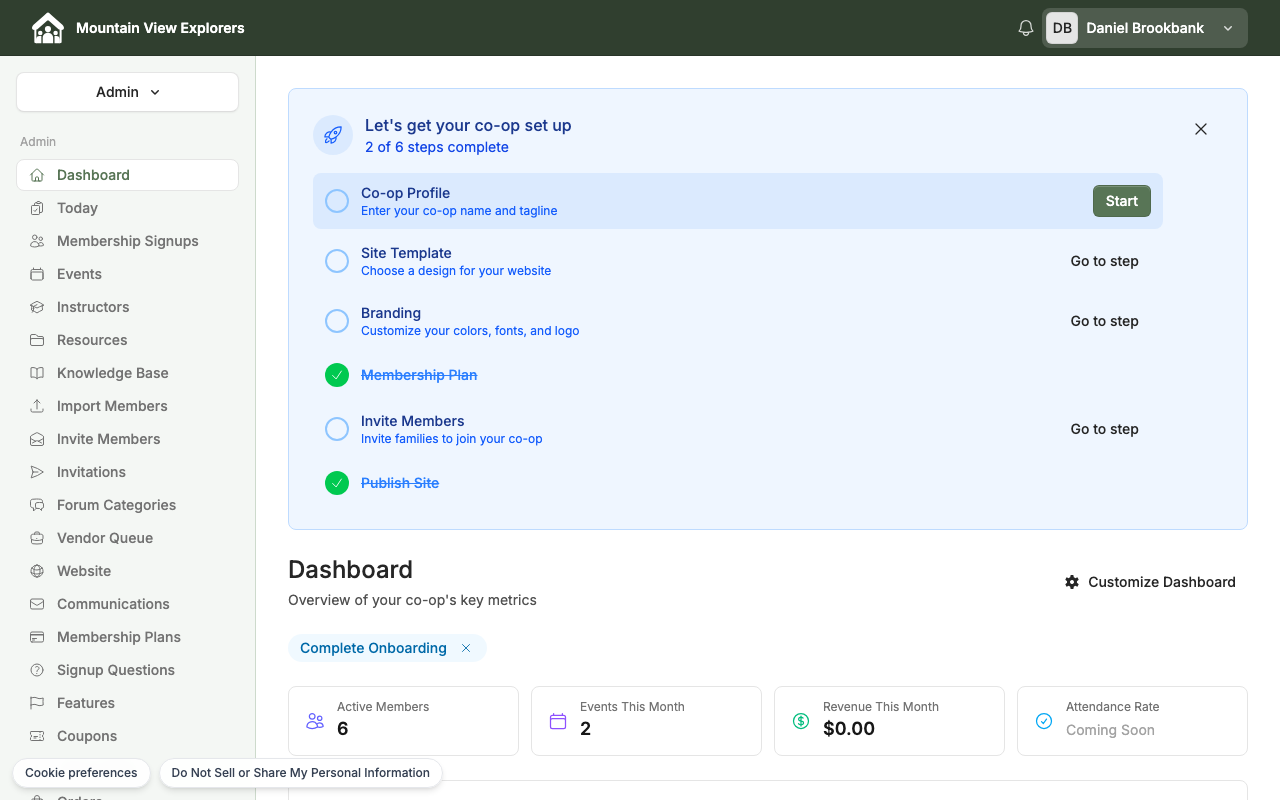Click the Customize Dashboard gear icon
Image resolution: width=1280 pixels, height=800 pixels.
pos(1072,582)
